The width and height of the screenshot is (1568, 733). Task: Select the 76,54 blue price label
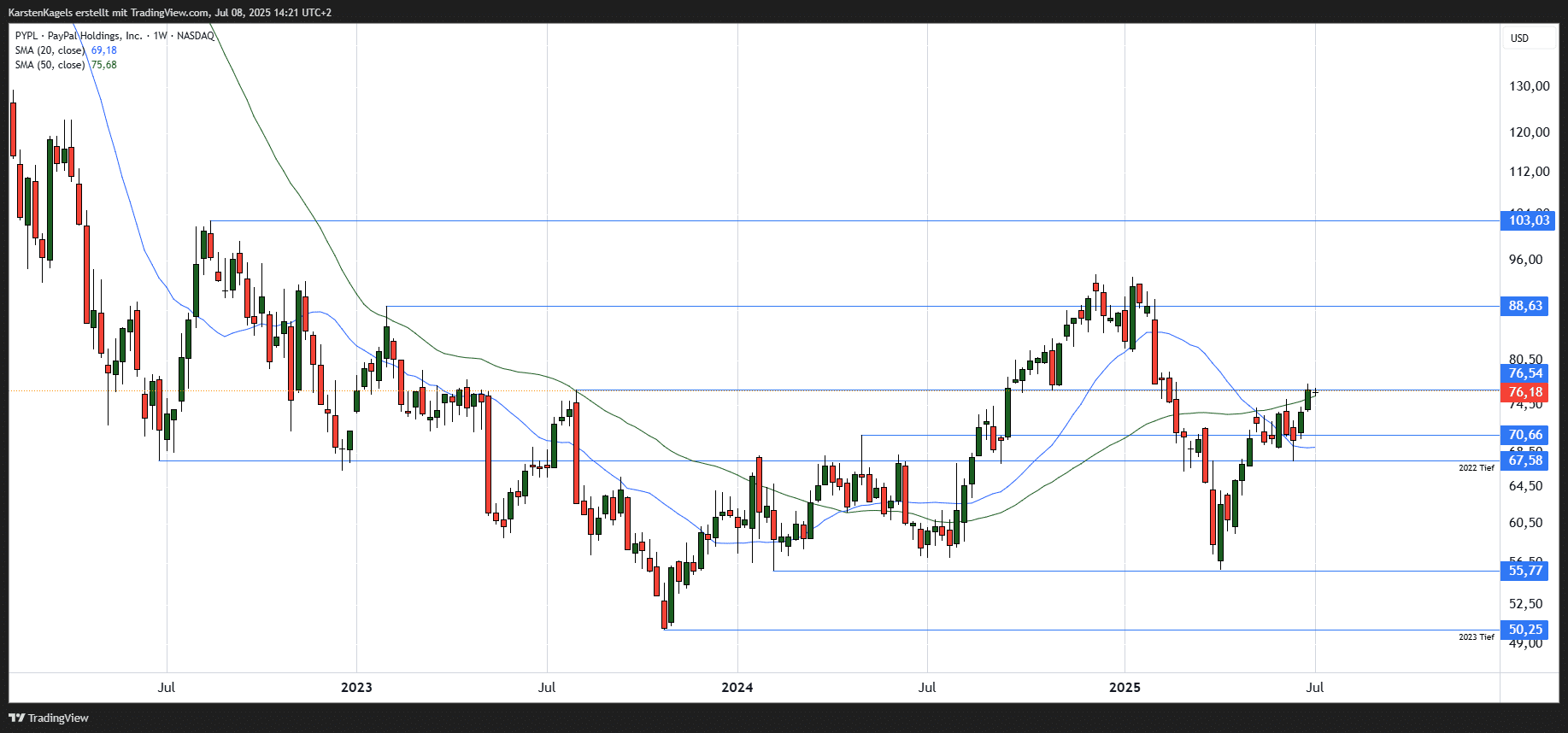1525,373
